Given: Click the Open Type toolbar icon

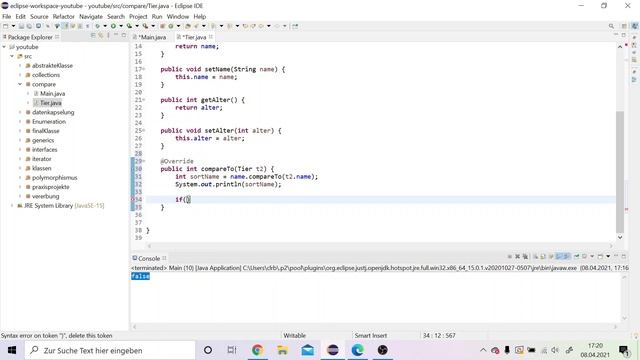Looking at the screenshot, I should pos(188,26).
